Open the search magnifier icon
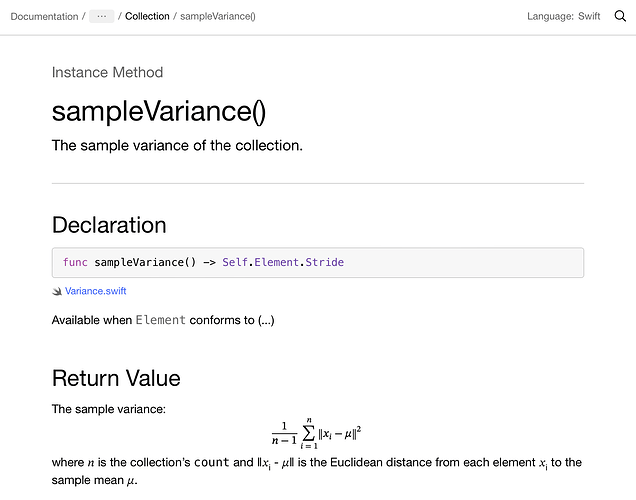This screenshot has height=500, width=636. 620,16
